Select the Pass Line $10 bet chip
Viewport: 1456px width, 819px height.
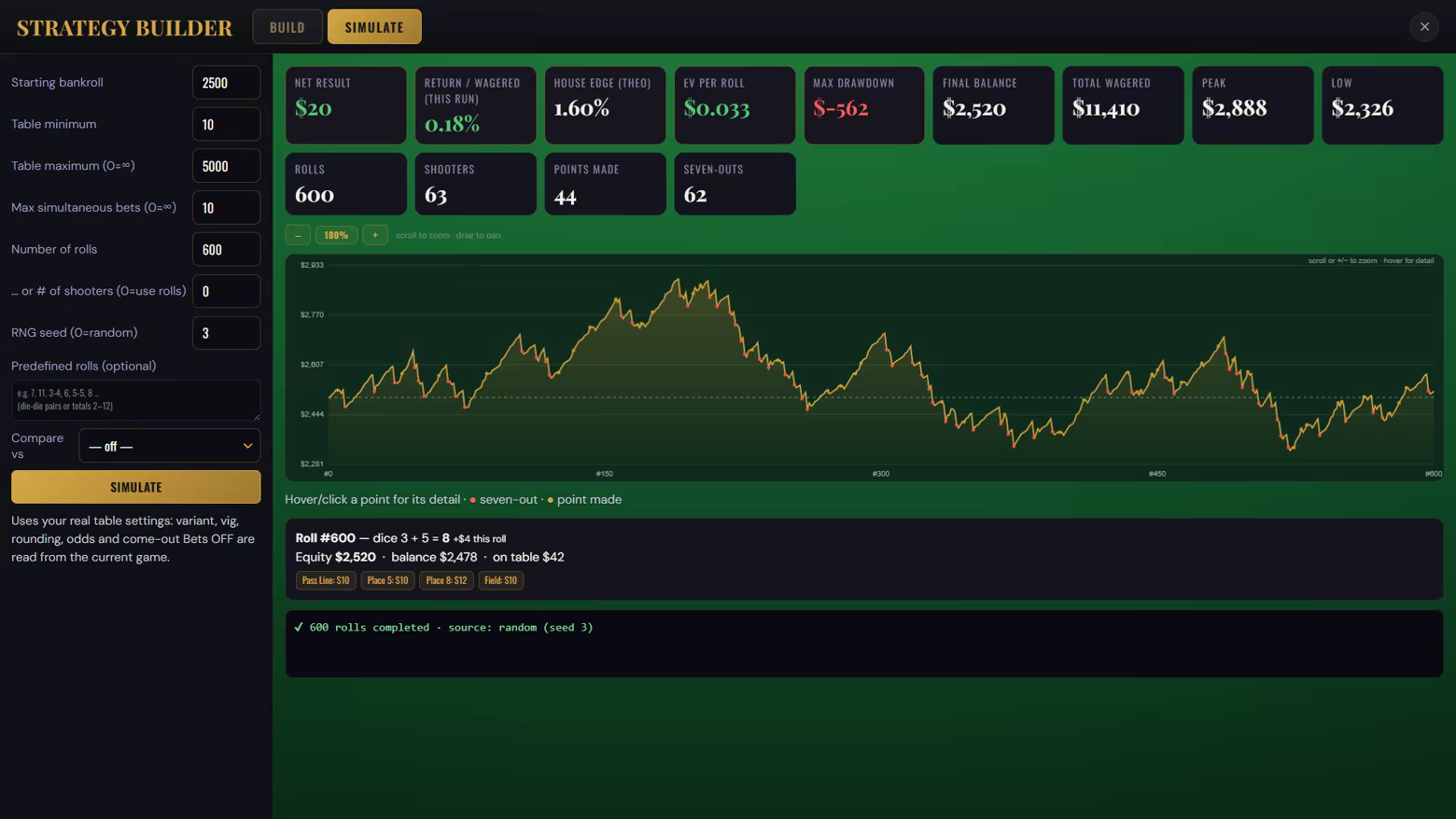[326, 580]
